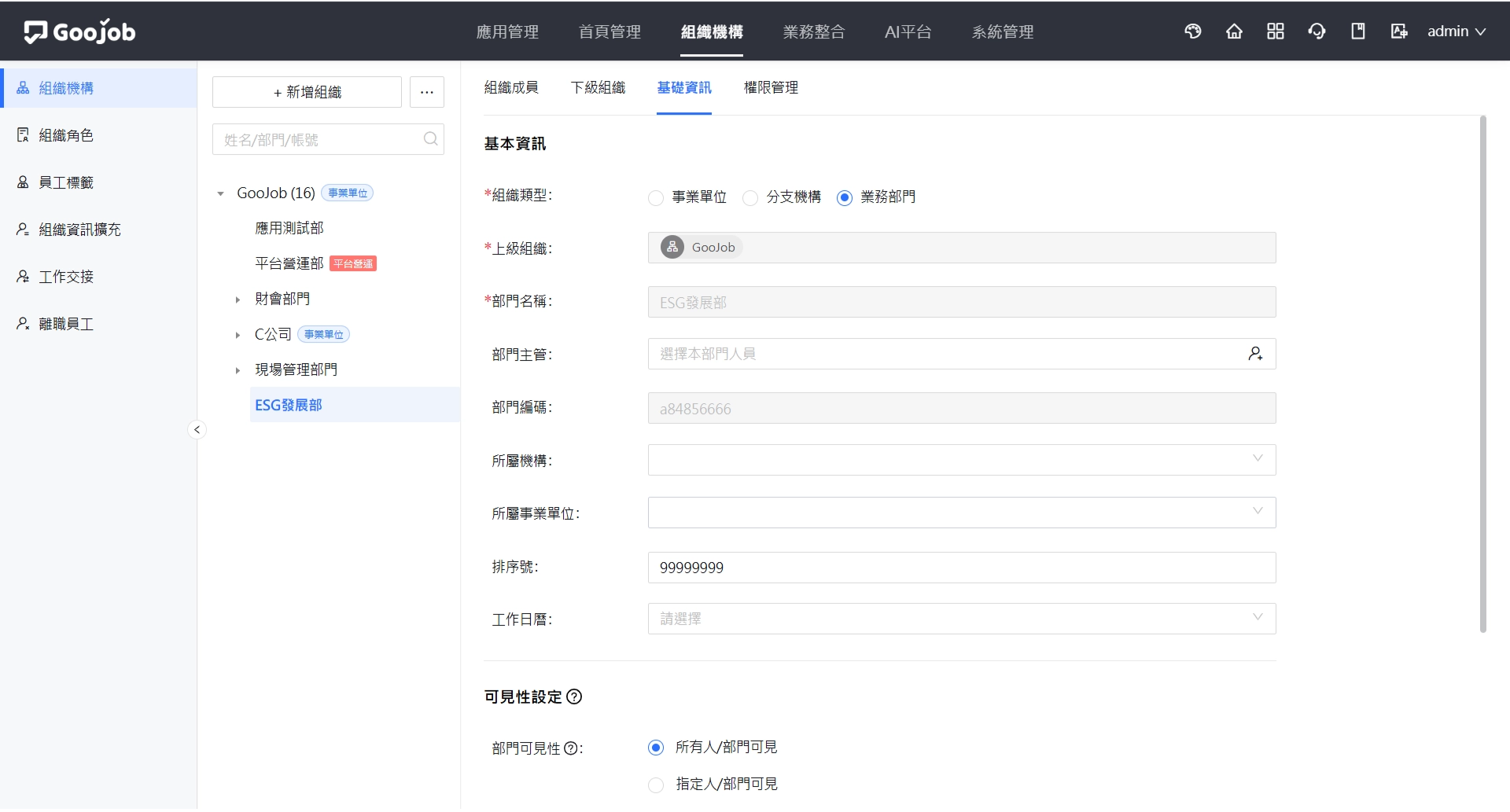The height and width of the screenshot is (812, 1510).
Task: Select 指定人/部門可見 visibility option
Action: point(656,784)
